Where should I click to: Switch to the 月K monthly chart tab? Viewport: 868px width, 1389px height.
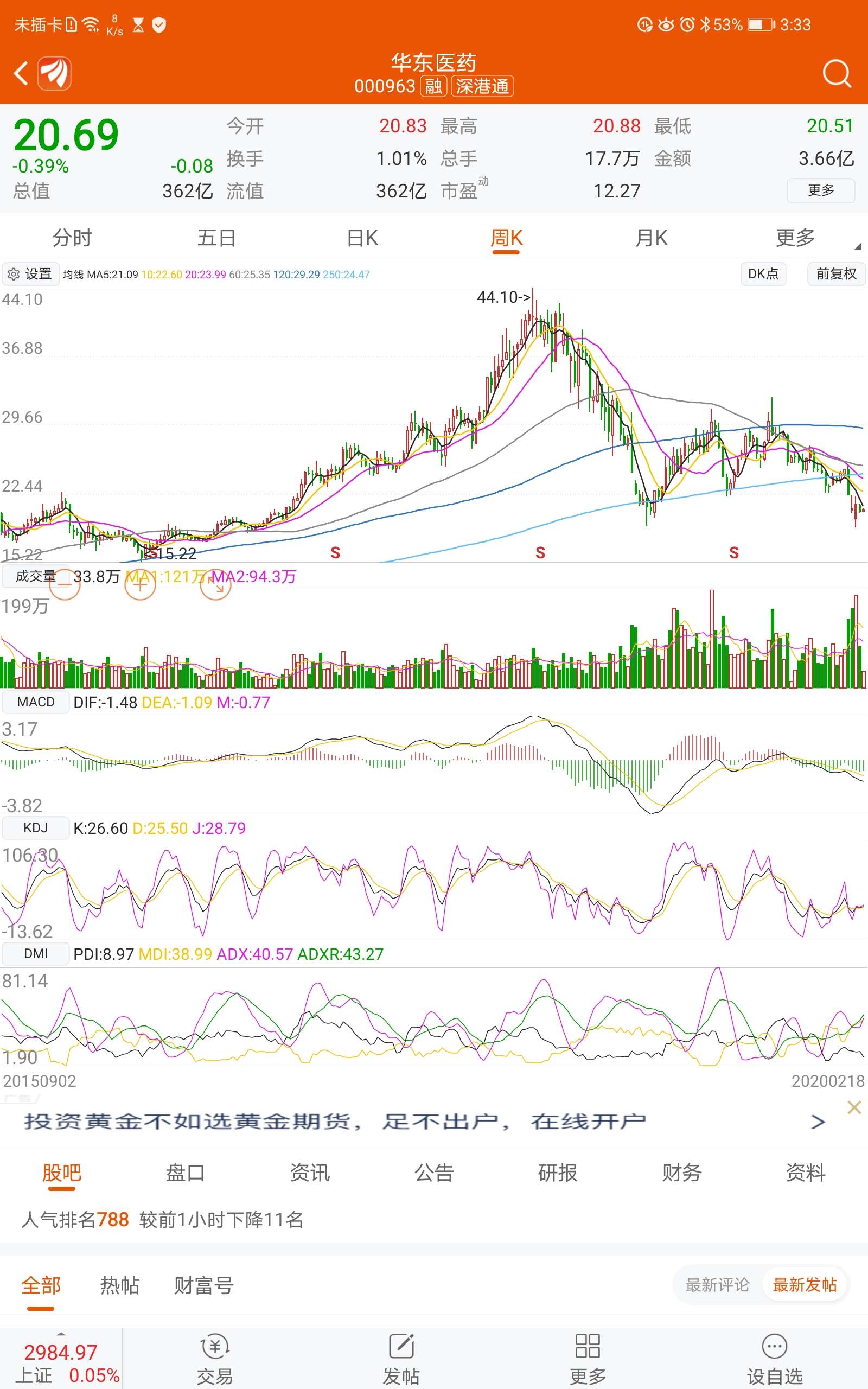tap(651, 238)
